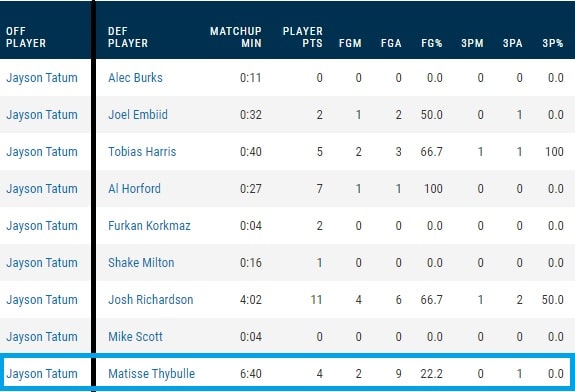Open Furkan Korkmaz player link
This screenshot has width=575, height=392.
(149, 226)
